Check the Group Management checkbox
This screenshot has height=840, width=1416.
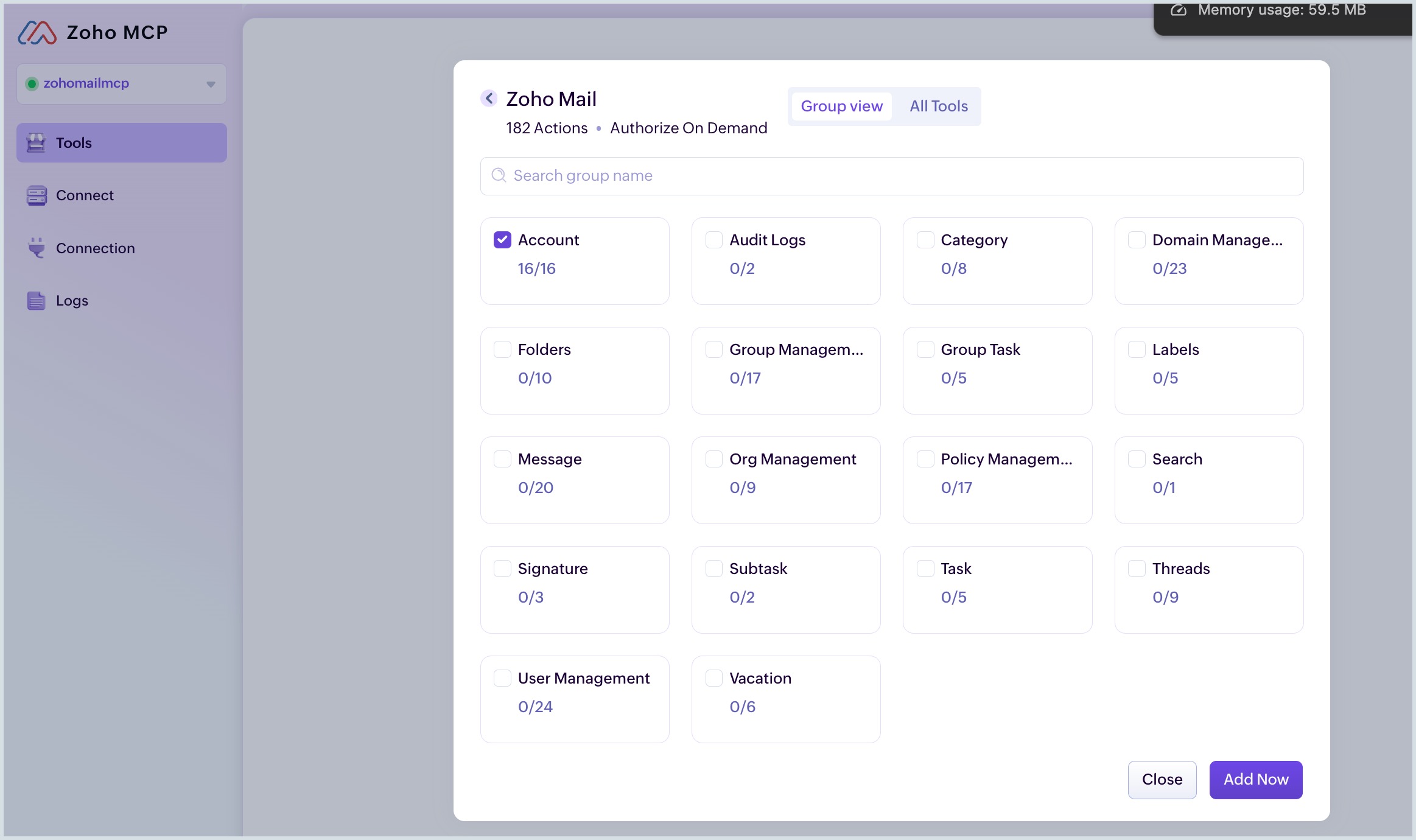pyautogui.click(x=714, y=349)
